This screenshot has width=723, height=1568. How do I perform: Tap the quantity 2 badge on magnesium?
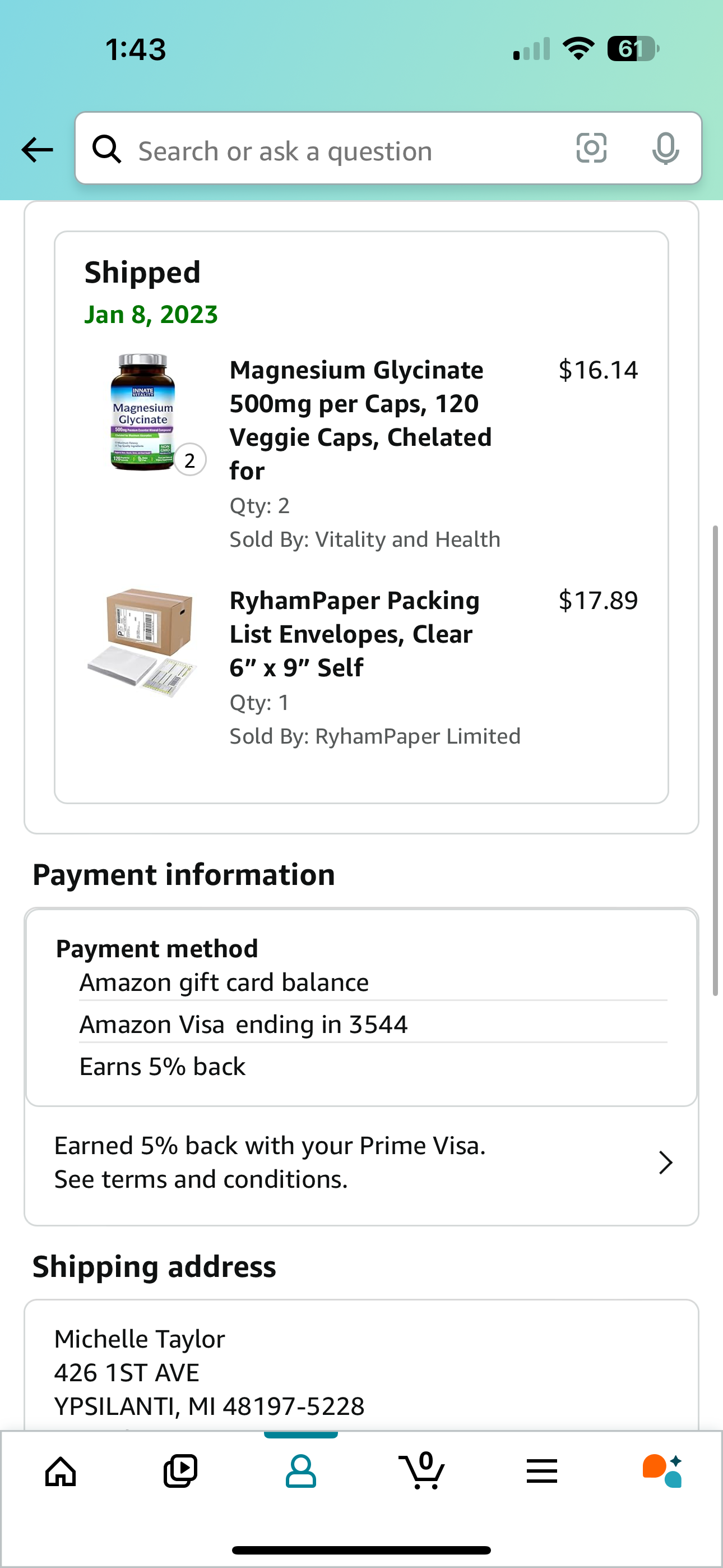(x=190, y=460)
